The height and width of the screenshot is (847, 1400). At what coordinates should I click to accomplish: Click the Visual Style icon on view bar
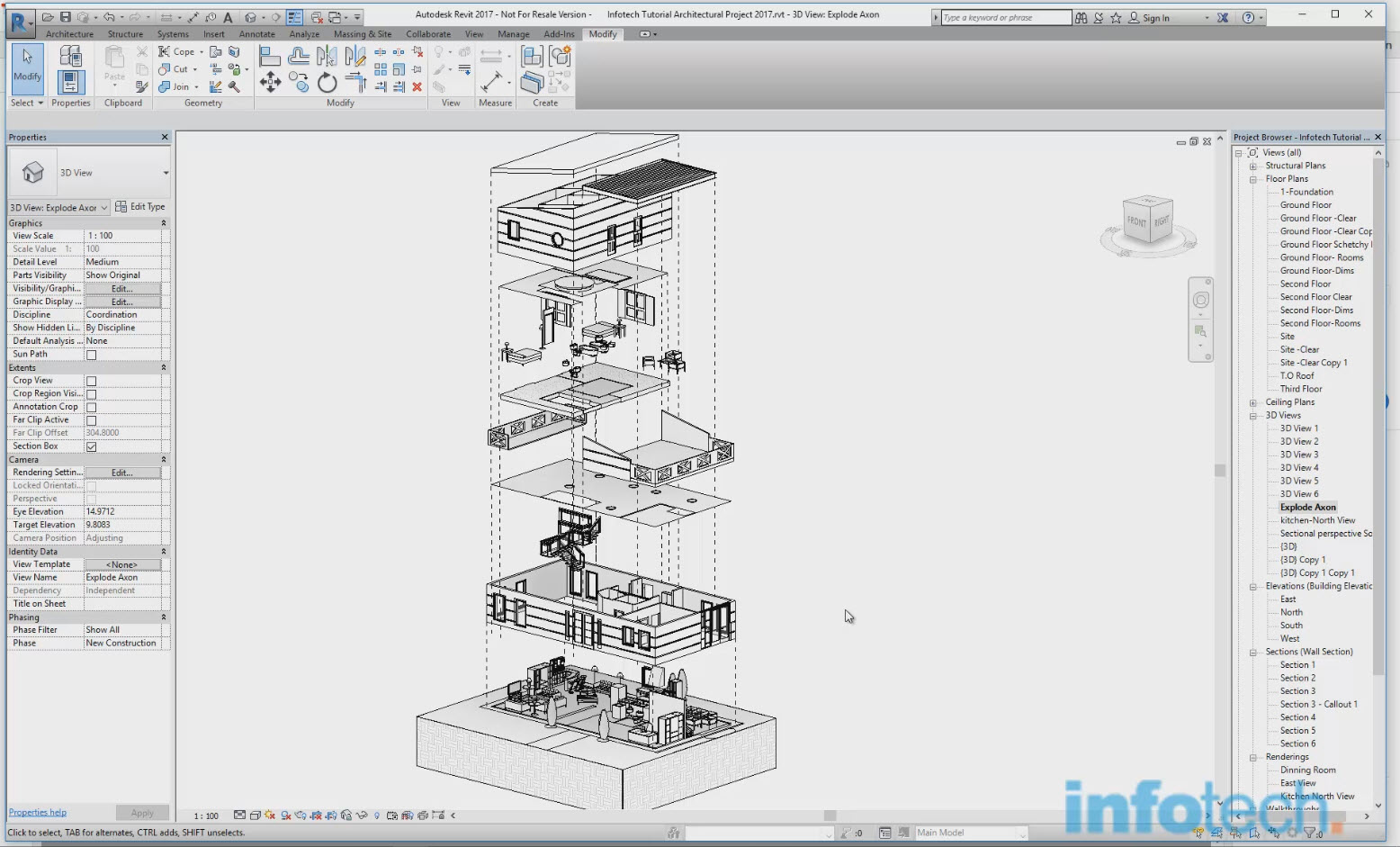click(x=256, y=815)
